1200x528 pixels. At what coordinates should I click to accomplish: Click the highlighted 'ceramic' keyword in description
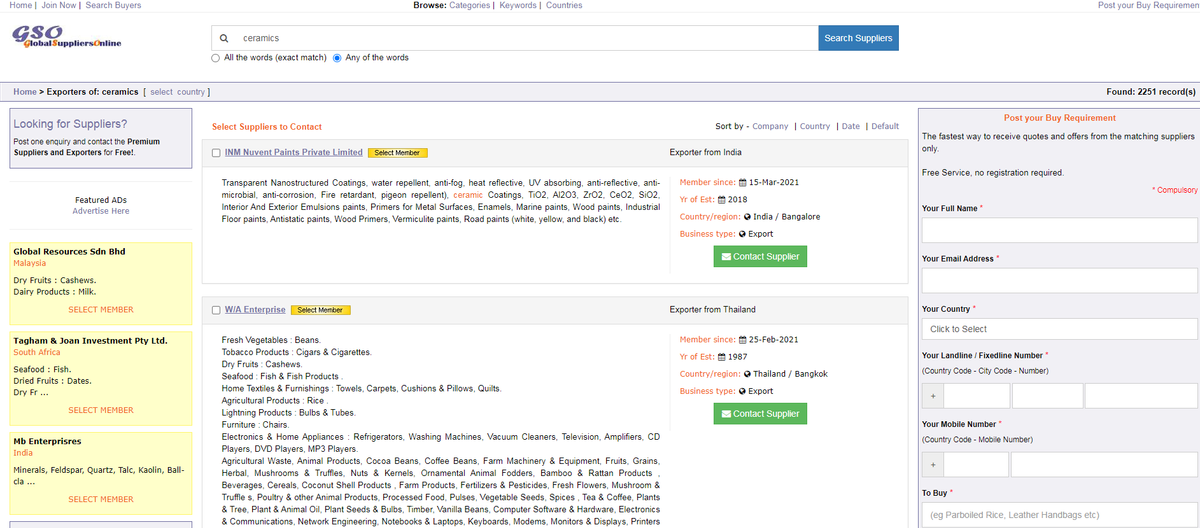pyautogui.click(x=468, y=195)
